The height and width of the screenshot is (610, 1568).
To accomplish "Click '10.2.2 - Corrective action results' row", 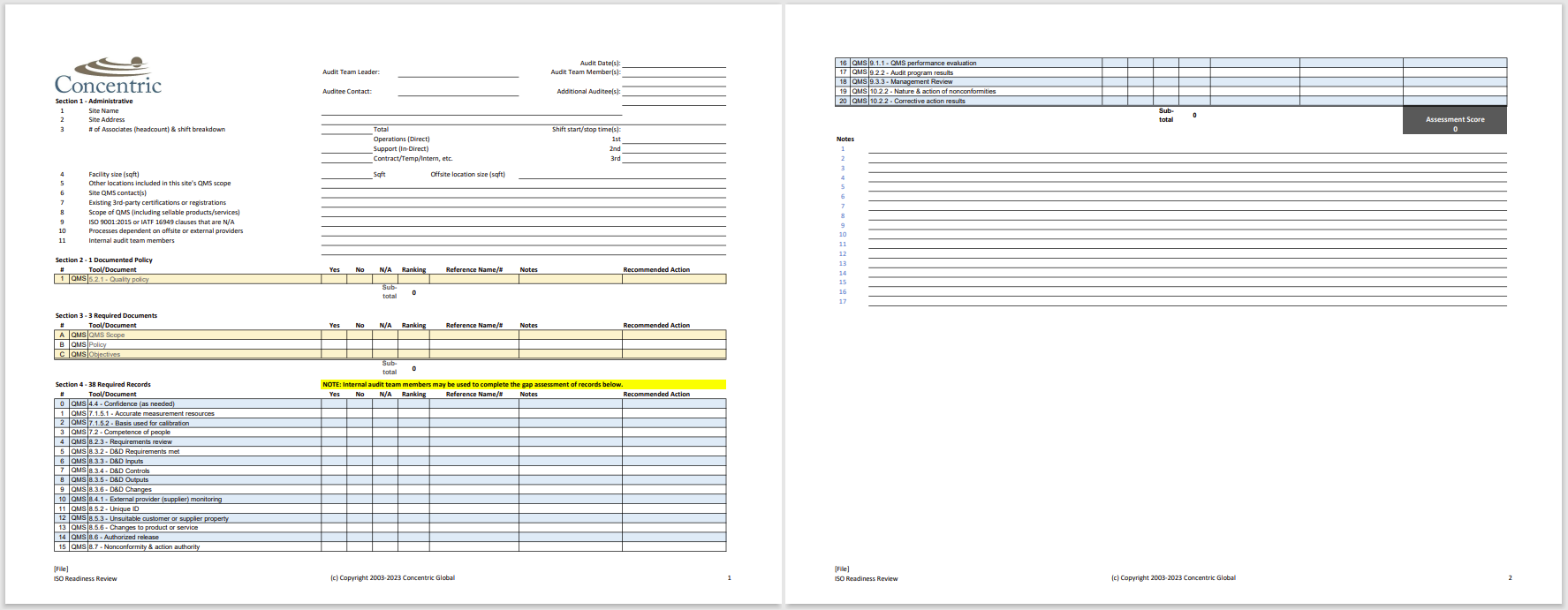I will 1171,102.
